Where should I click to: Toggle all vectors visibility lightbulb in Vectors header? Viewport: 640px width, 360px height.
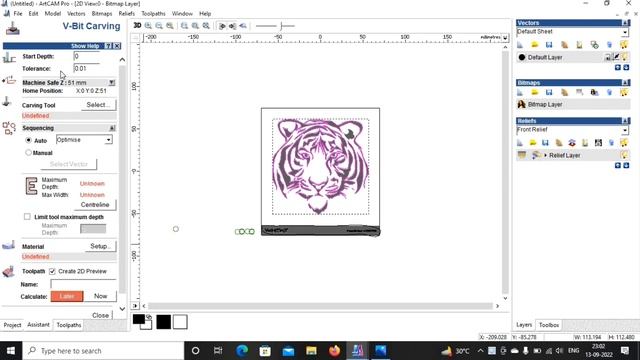pos(624,44)
